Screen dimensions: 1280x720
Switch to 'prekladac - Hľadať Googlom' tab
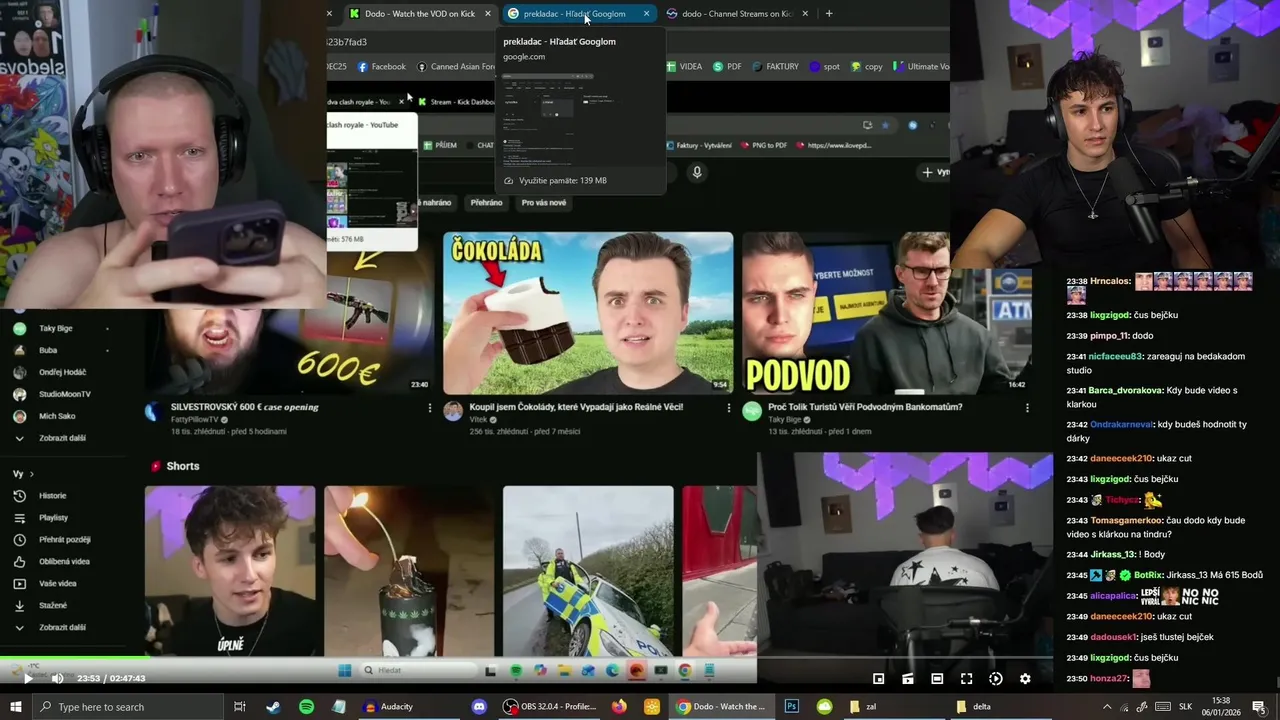(573, 14)
